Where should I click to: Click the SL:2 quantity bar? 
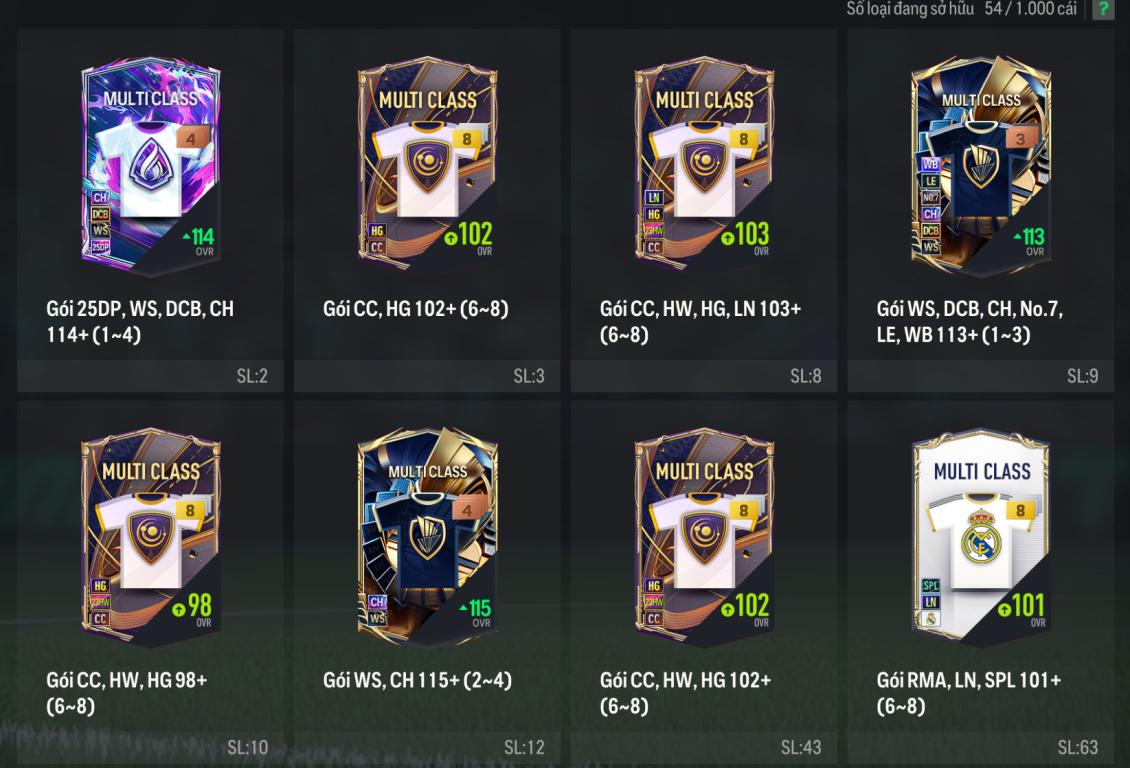[151, 375]
